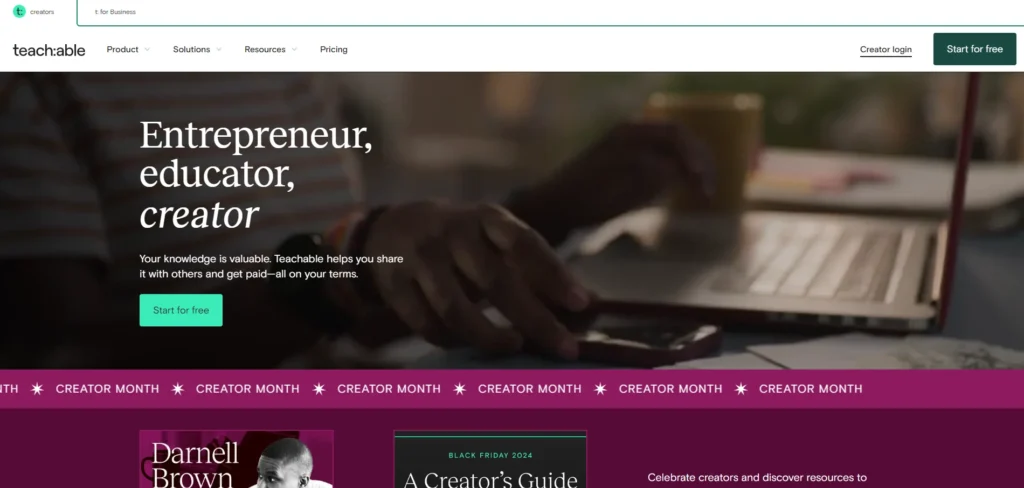Click the Entrepreneur, educator, creator headline
The width and height of the screenshot is (1024, 488).
pyautogui.click(x=256, y=174)
